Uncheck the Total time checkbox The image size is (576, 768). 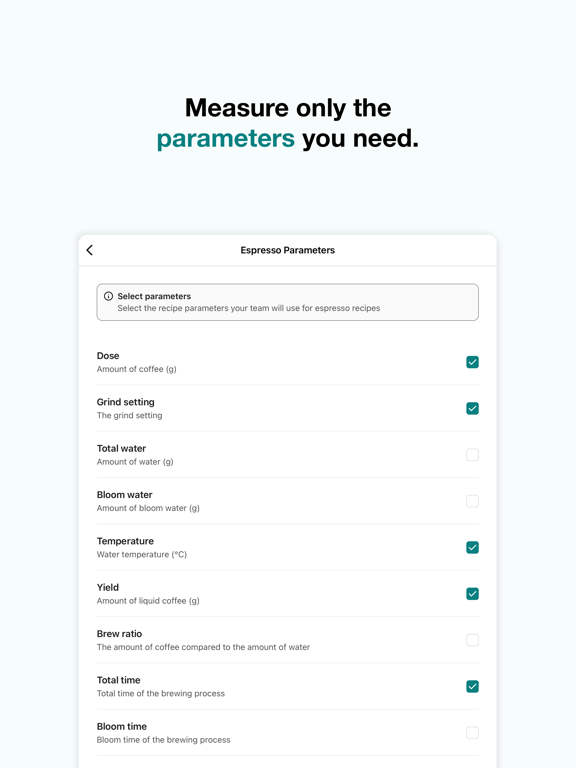pyautogui.click(x=472, y=687)
